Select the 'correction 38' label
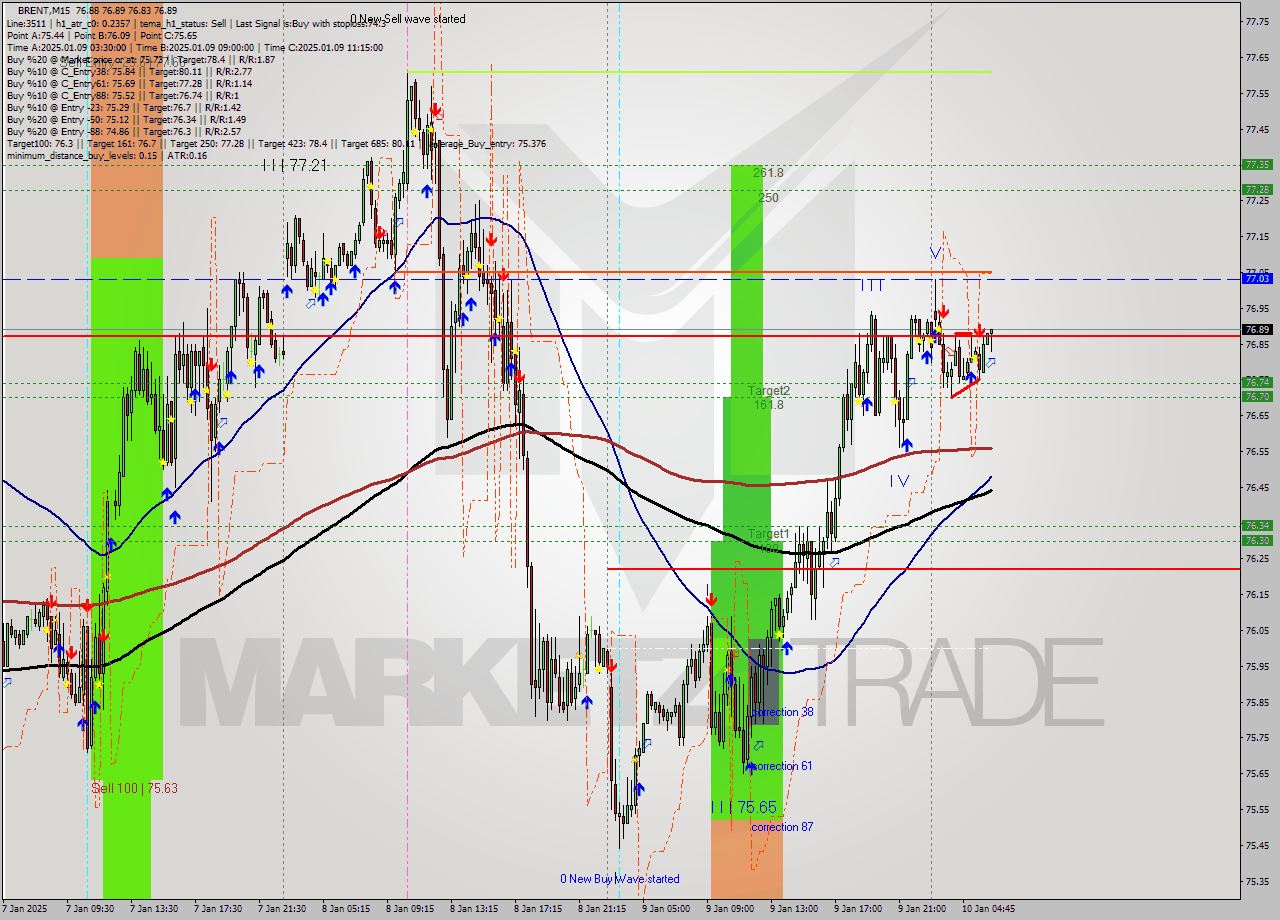Screen dimensions: 1280x920 [x=782, y=713]
